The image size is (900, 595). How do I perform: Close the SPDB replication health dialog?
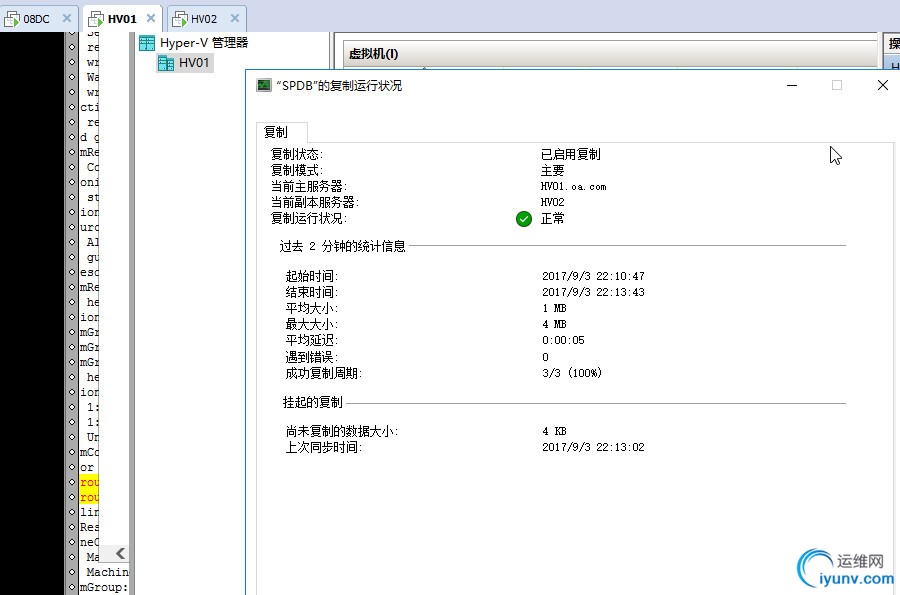pyautogui.click(x=883, y=85)
